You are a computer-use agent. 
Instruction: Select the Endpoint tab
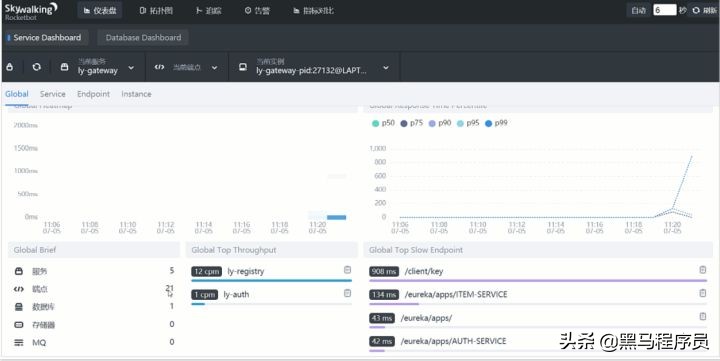93,94
